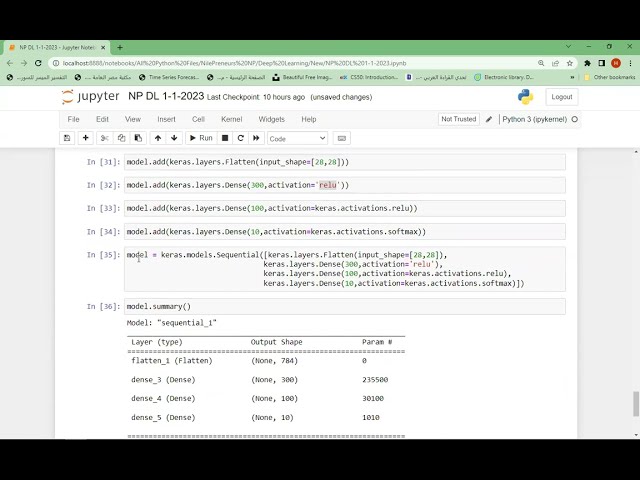Click the Python logo icon

click(525, 97)
